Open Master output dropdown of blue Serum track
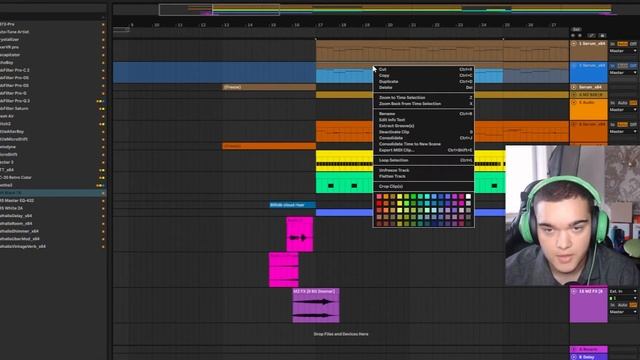The width and height of the screenshot is (640, 360). point(623,73)
